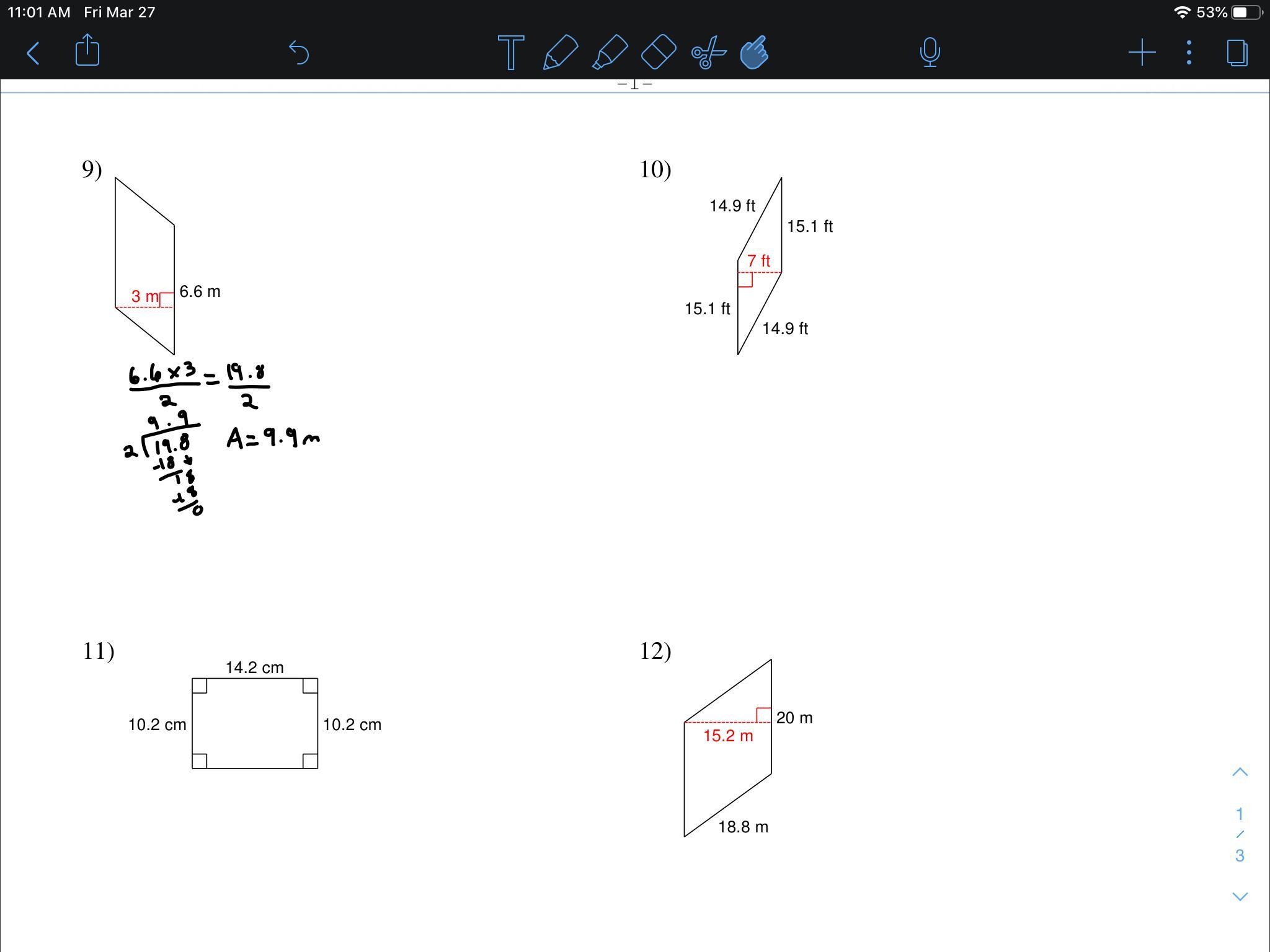Select the Scissors cut tool

(708, 52)
